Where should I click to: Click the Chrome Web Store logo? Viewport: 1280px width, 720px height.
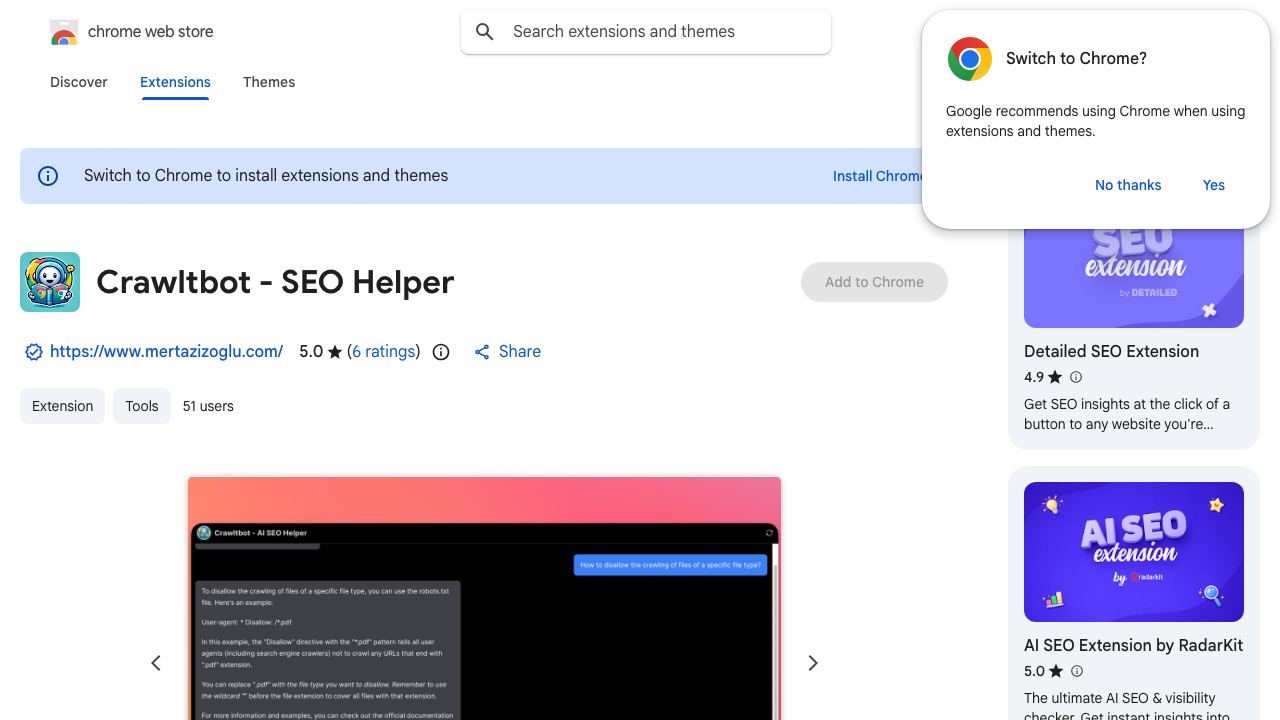[x=64, y=32]
